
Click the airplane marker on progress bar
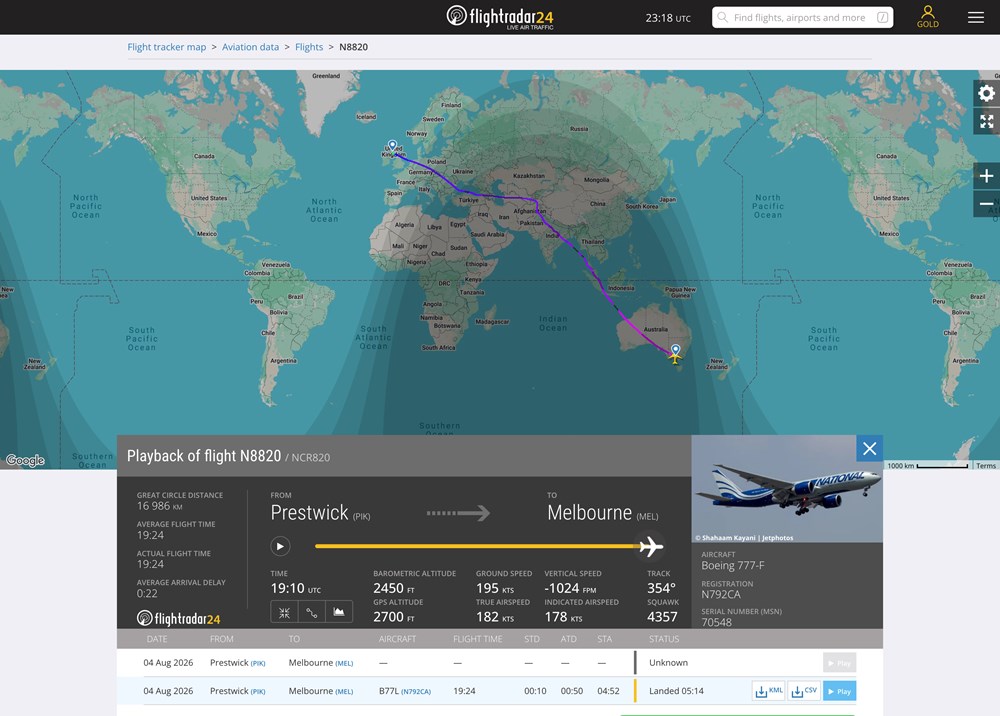(651, 546)
